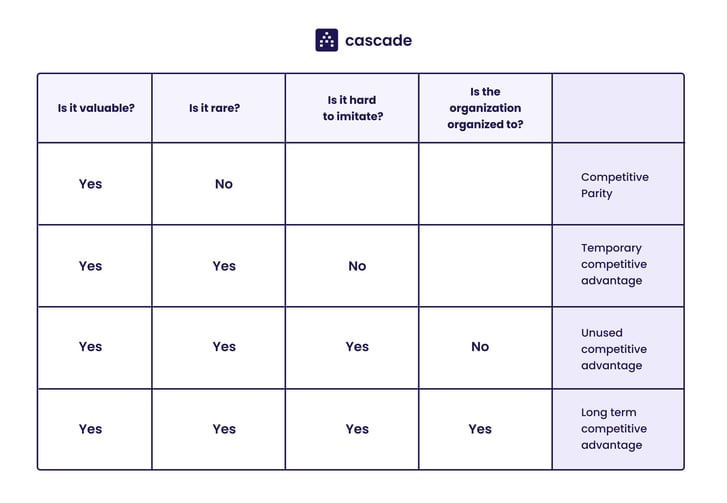The height and width of the screenshot is (503, 727).
Task: Select the "Is it rare?" column header
Action: (x=214, y=108)
